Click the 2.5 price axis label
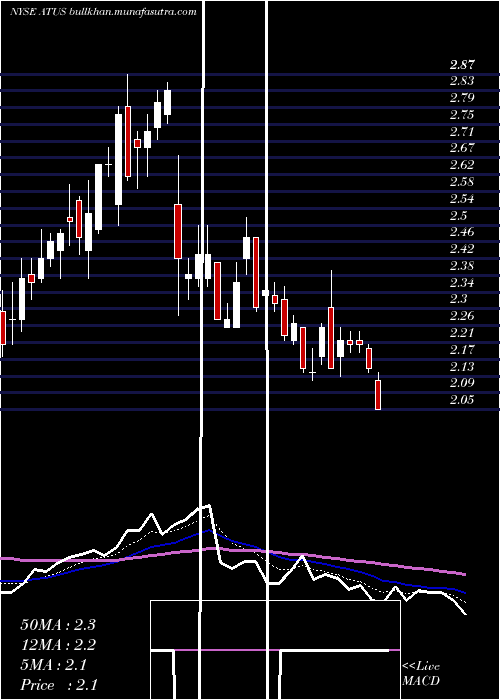Screen dimensions: 500x700 click(458, 216)
